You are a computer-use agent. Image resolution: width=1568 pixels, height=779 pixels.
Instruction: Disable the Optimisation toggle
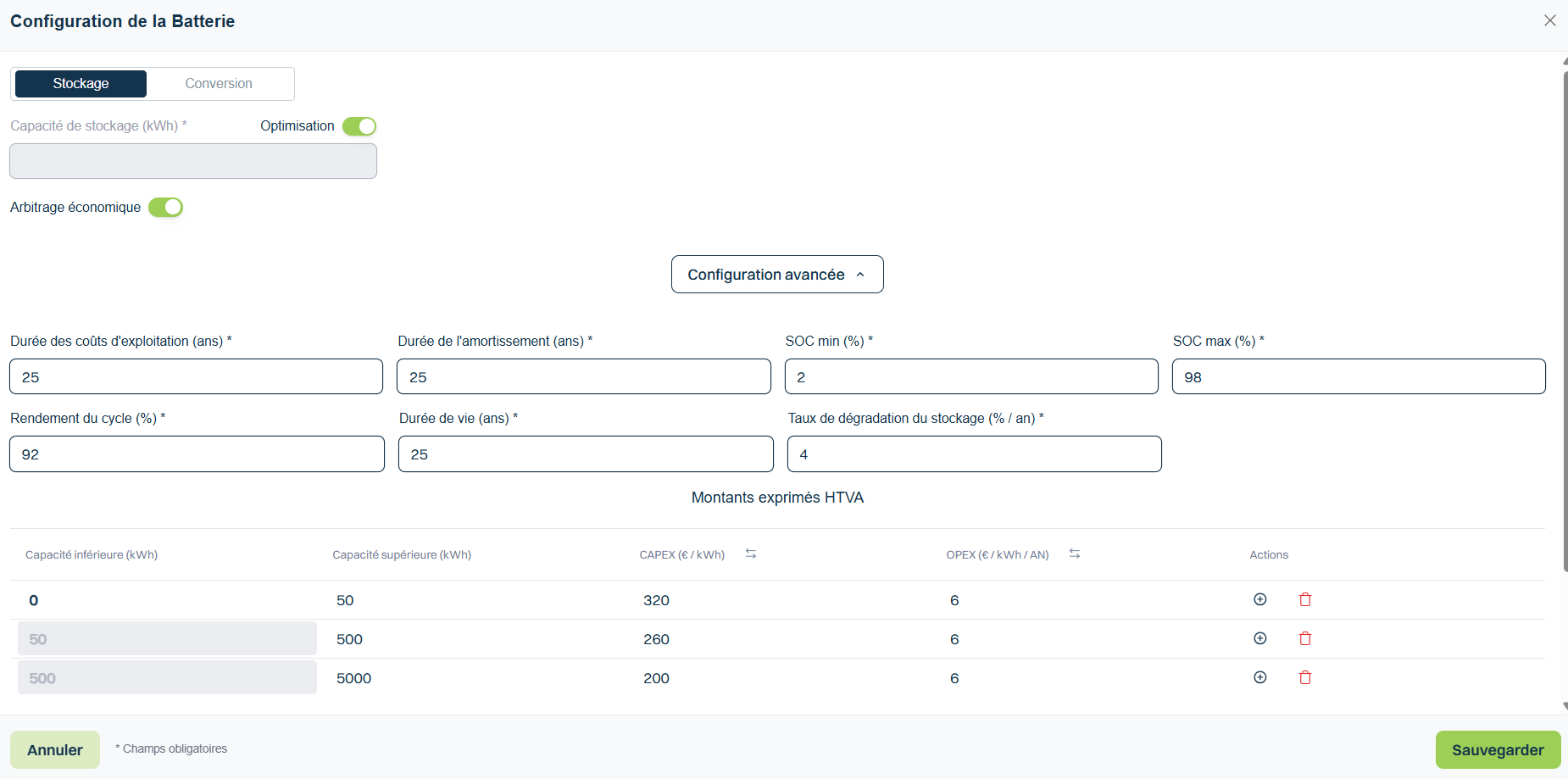(359, 126)
